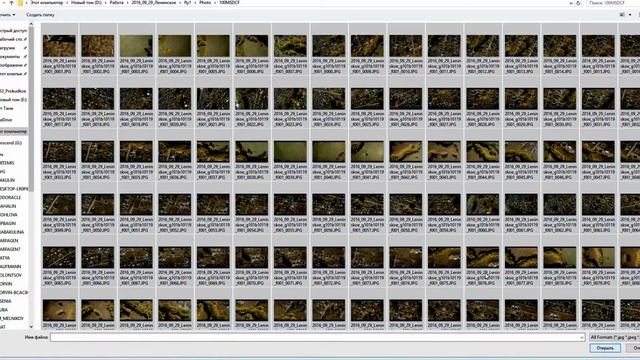Viewport: 640px width, 360px height.
Task: Navigate to 2016_09_29_Ленинское breadcrumb folder
Action: pyautogui.click(x=153, y=2)
